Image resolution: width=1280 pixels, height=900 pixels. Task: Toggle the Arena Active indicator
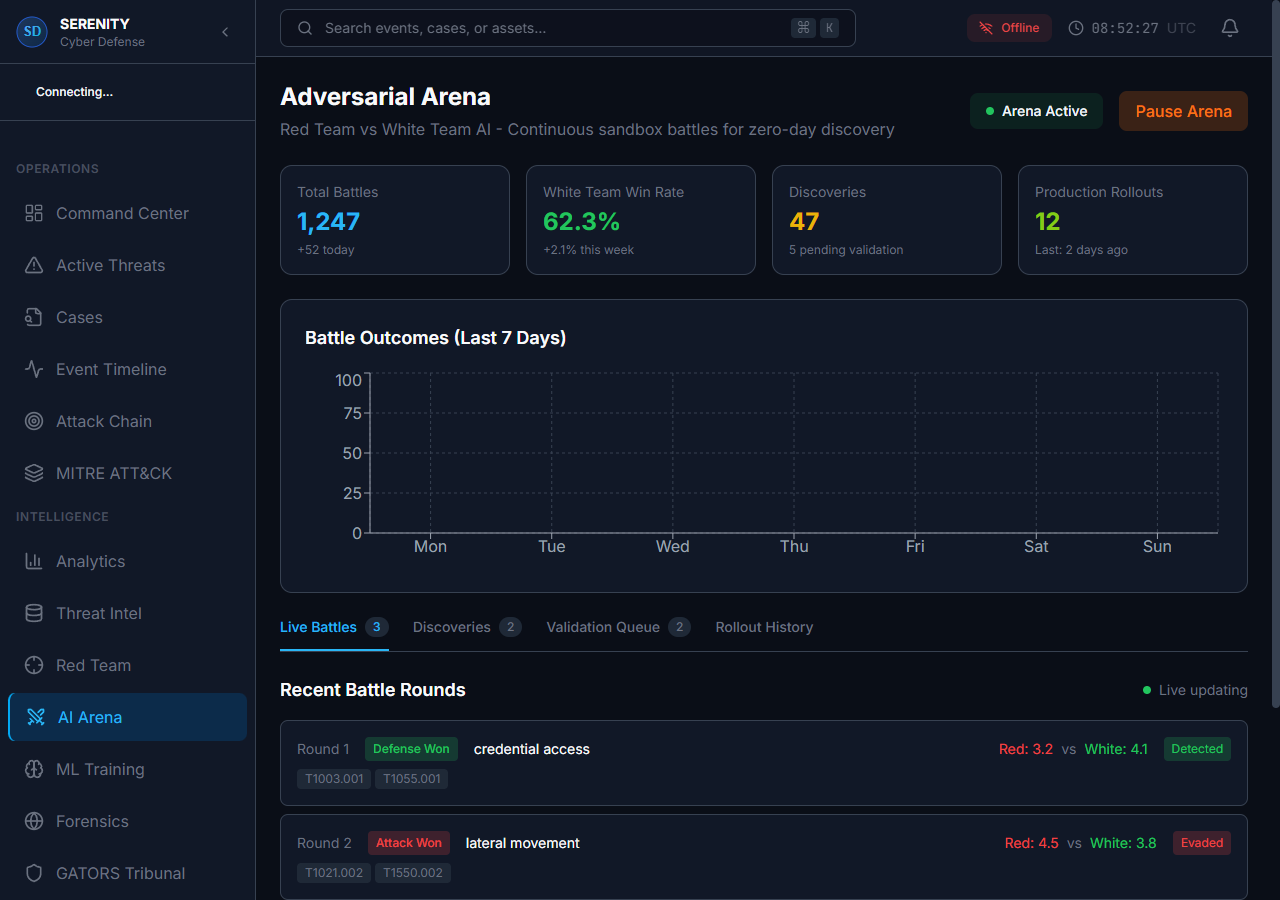coord(1036,111)
